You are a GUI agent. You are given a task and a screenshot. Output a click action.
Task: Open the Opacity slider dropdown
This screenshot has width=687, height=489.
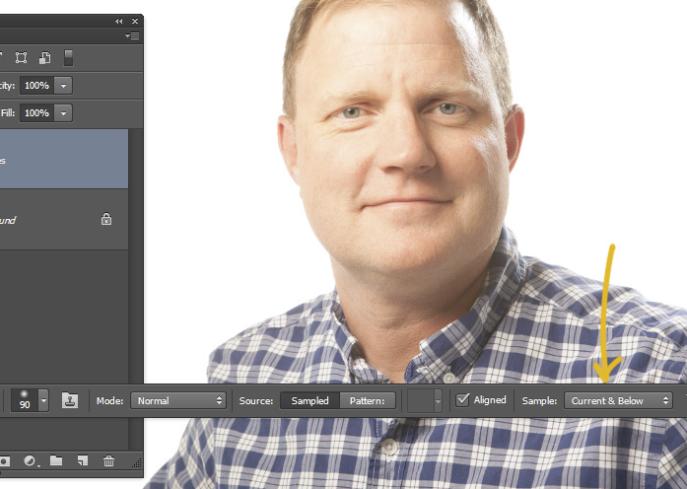pos(64,85)
